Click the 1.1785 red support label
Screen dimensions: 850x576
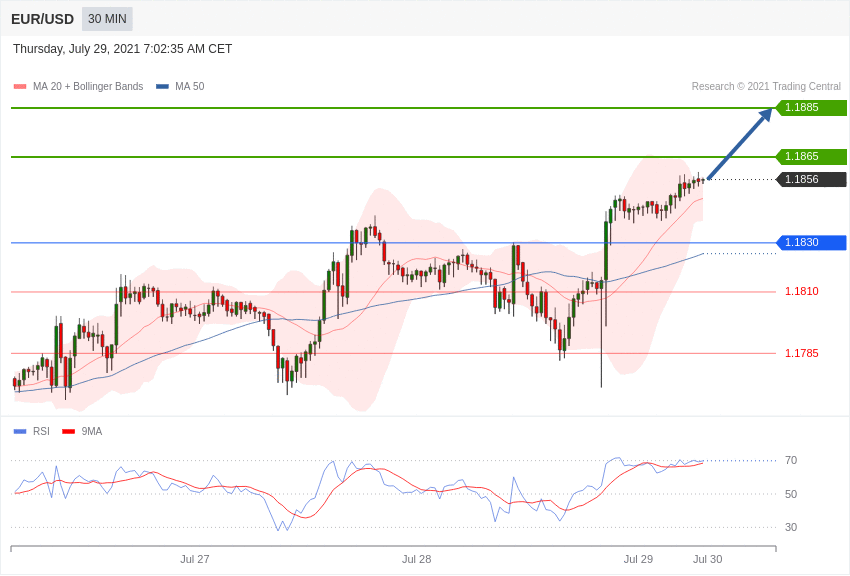(x=802, y=353)
